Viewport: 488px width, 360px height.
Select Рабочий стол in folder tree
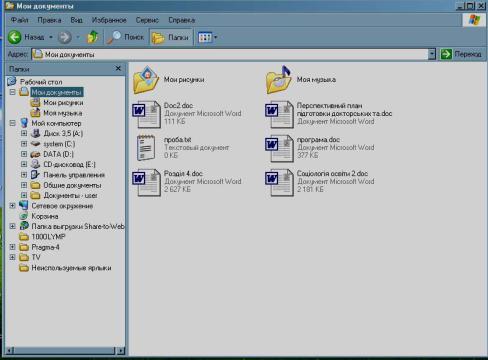click(x=41, y=82)
